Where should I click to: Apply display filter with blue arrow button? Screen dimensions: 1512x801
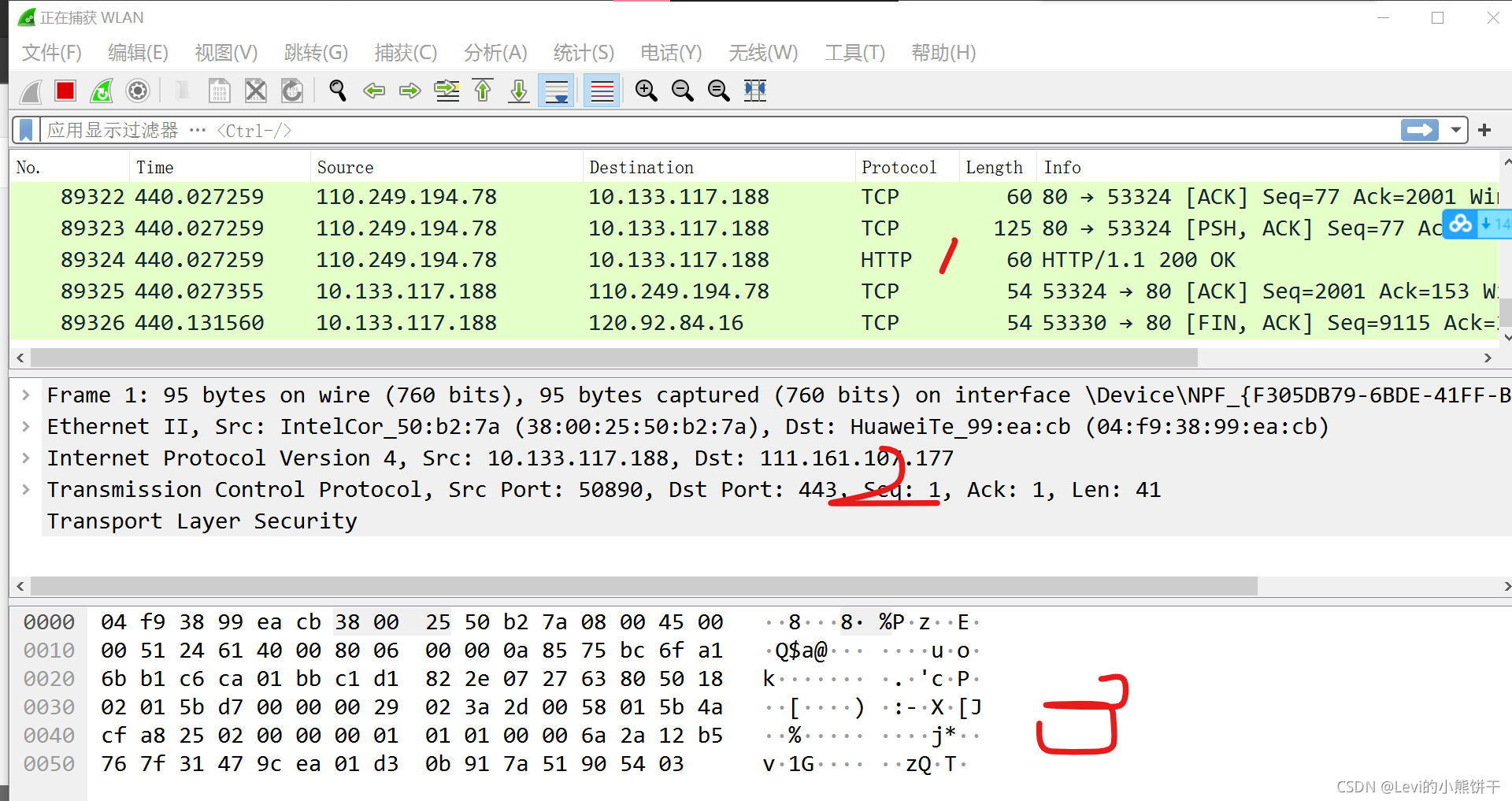point(1420,130)
